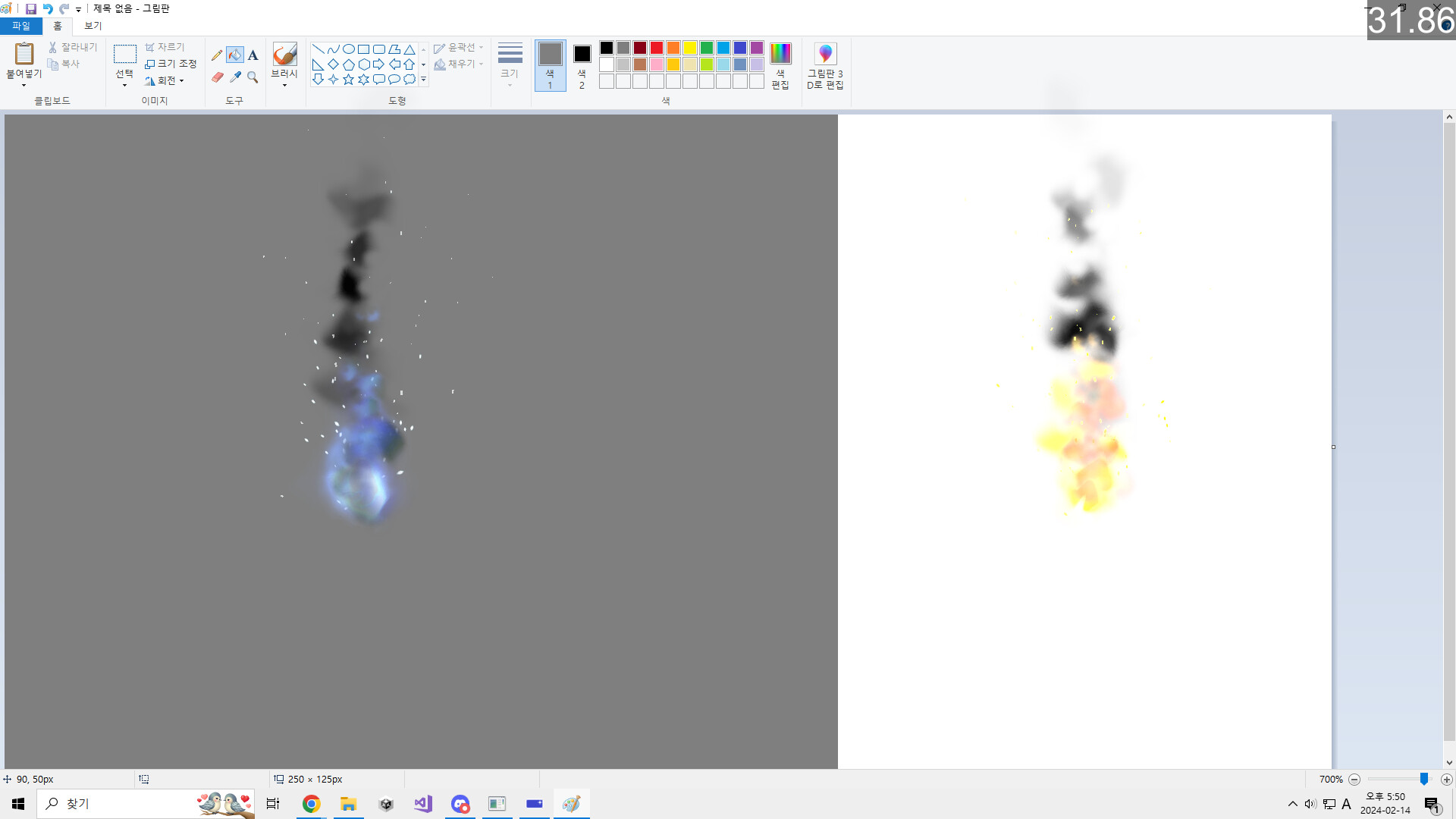Select the Pencil tool
This screenshot has height=819, width=1456.
[217, 55]
